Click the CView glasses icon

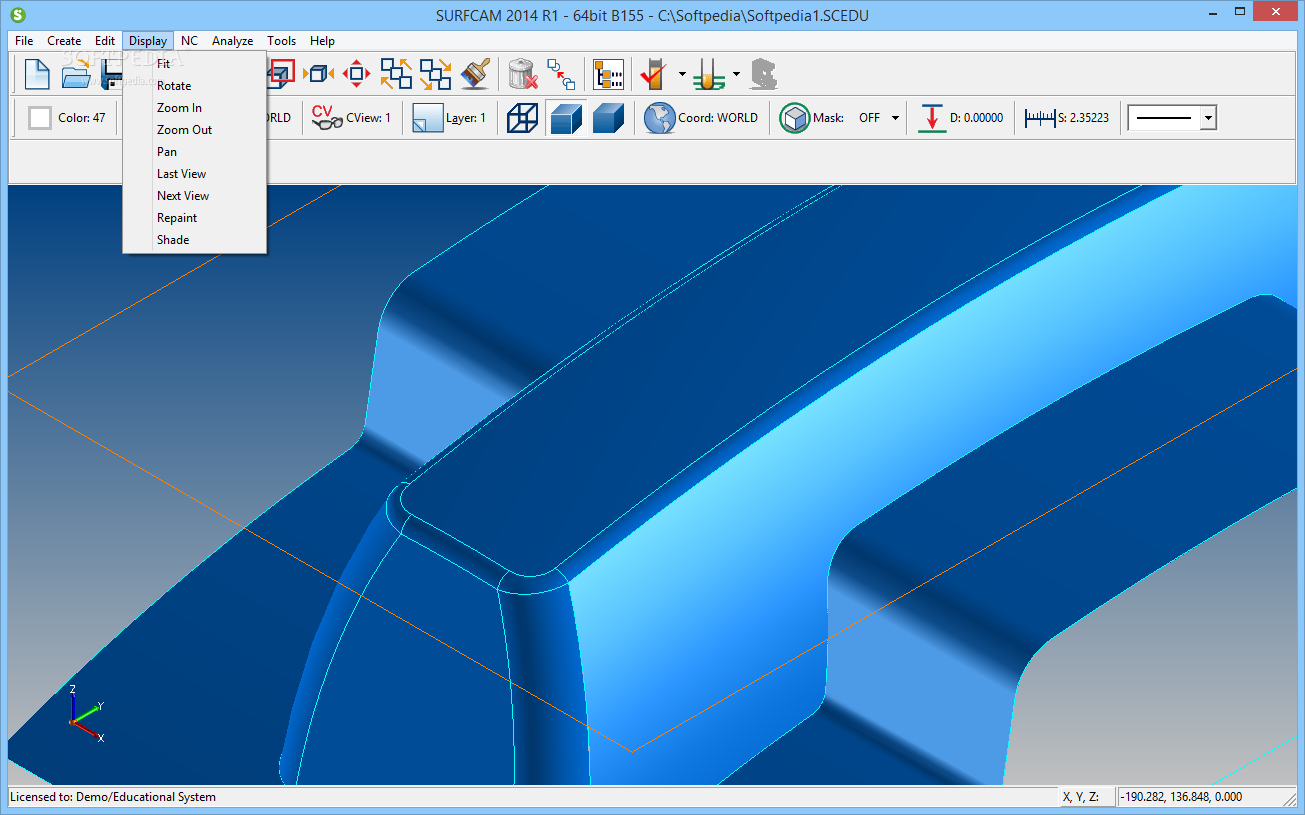point(326,118)
